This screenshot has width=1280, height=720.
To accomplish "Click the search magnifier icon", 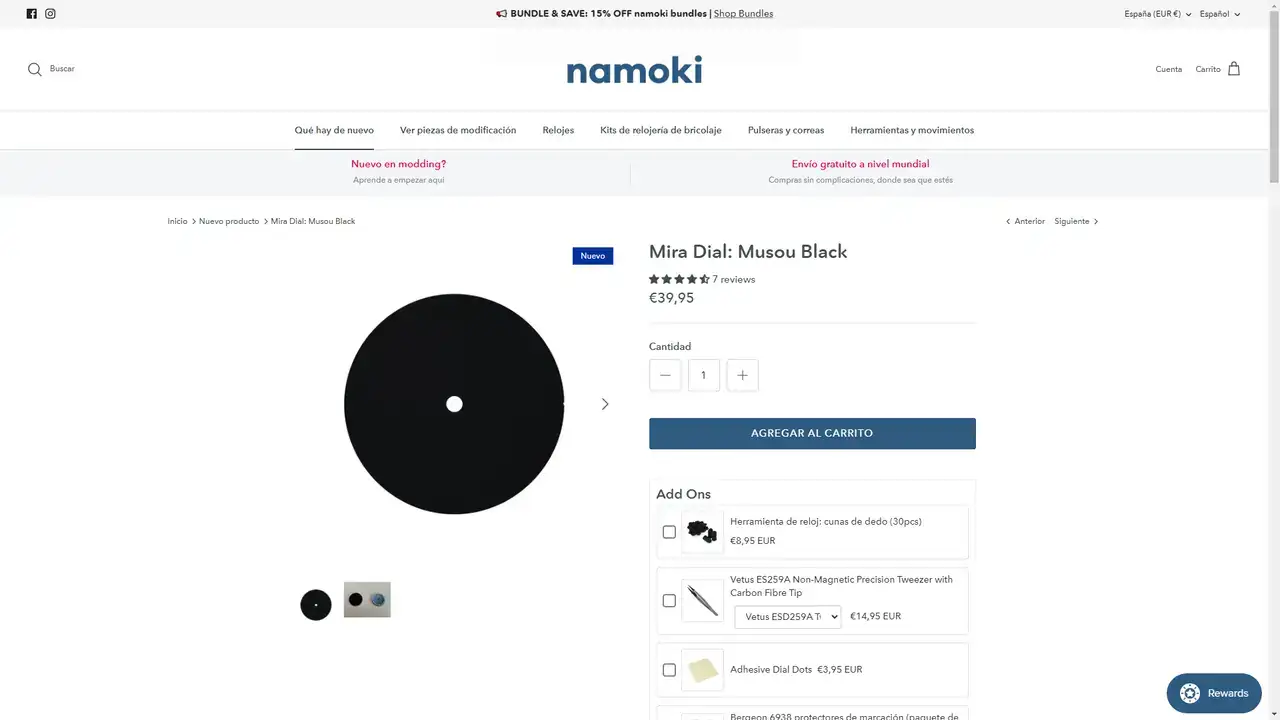I will tap(35, 69).
